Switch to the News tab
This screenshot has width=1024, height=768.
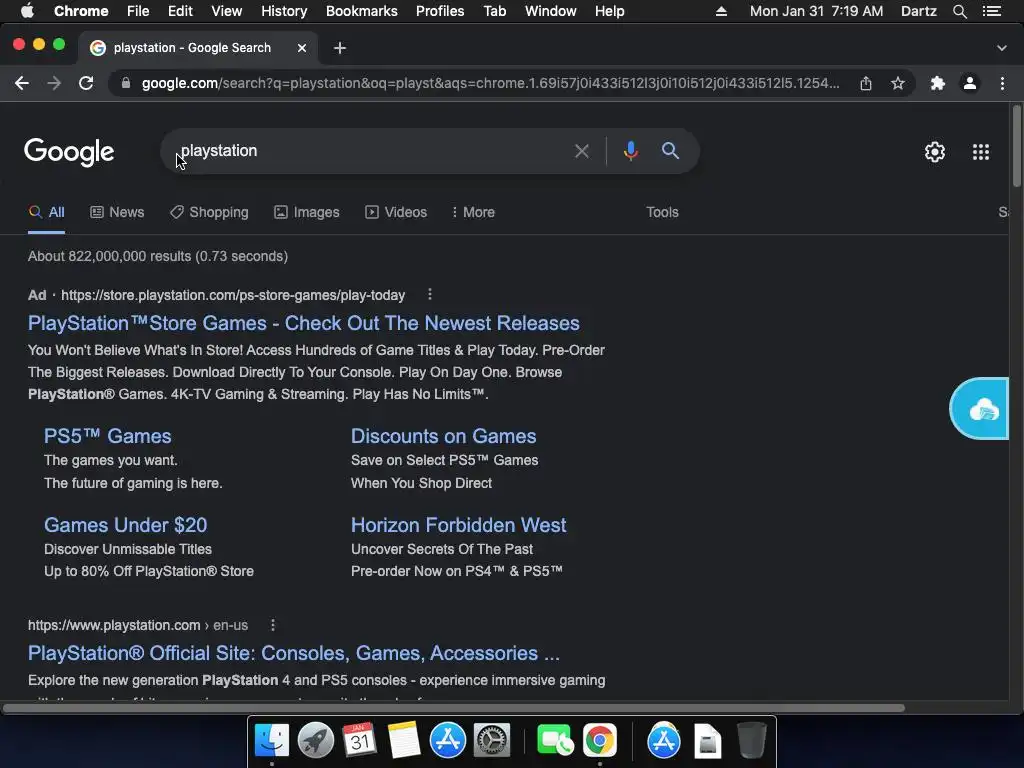(x=117, y=212)
